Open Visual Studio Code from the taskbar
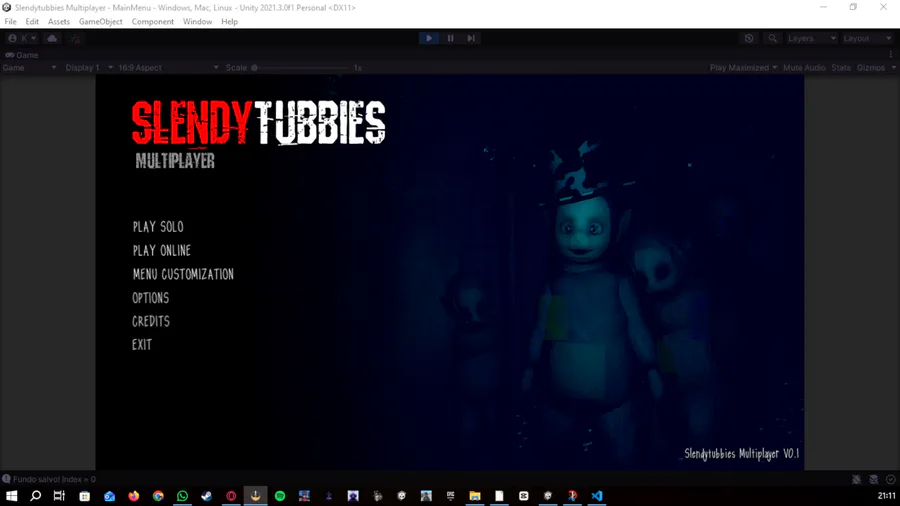The width and height of the screenshot is (900, 506). [597, 496]
